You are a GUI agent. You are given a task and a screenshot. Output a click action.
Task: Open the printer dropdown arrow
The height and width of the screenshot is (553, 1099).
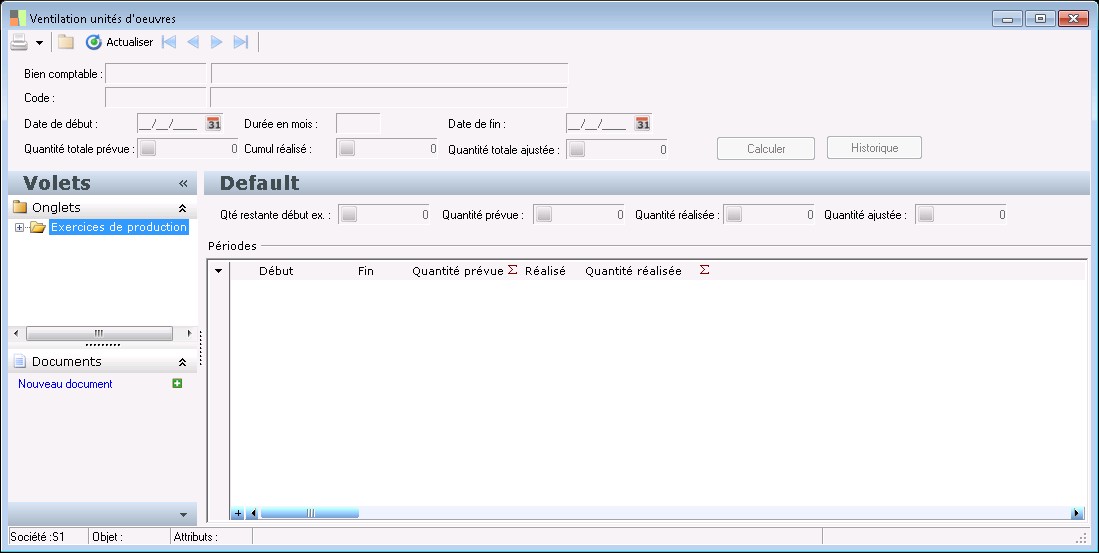point(39,43)
